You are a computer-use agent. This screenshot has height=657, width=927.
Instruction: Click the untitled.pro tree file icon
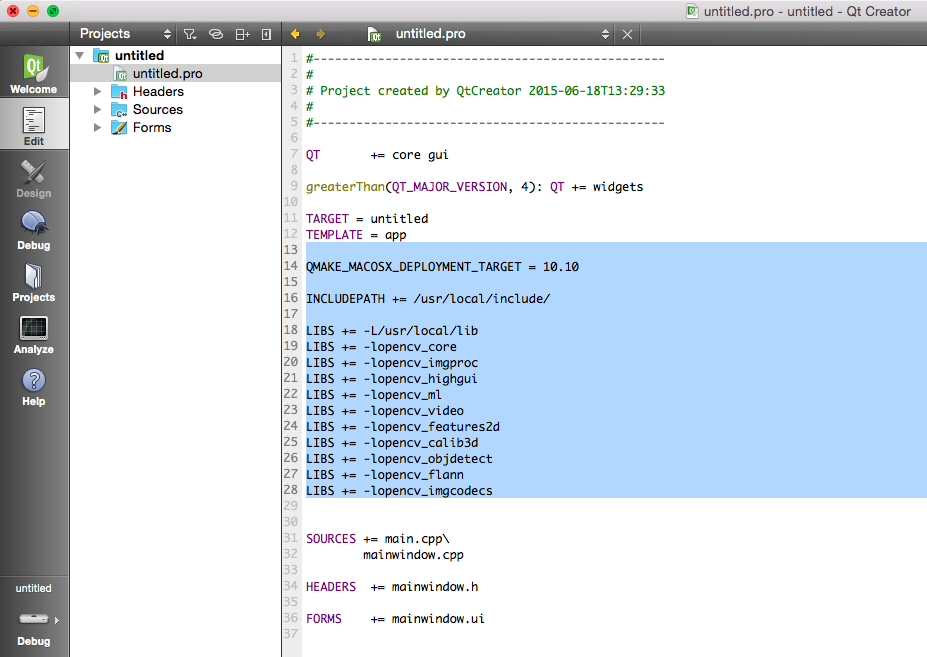pyautogui.click(x=121, y=74)
